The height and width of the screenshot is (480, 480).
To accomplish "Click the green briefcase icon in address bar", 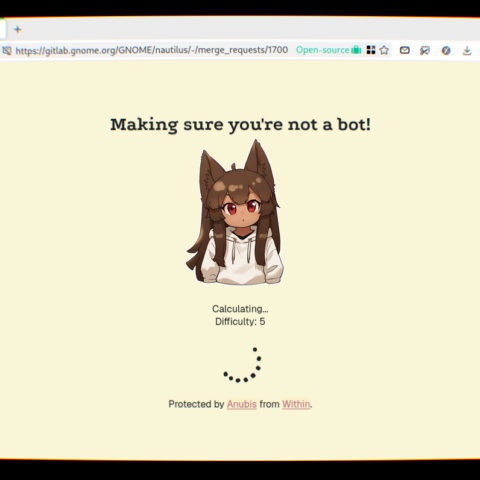I will coord(356,50).
